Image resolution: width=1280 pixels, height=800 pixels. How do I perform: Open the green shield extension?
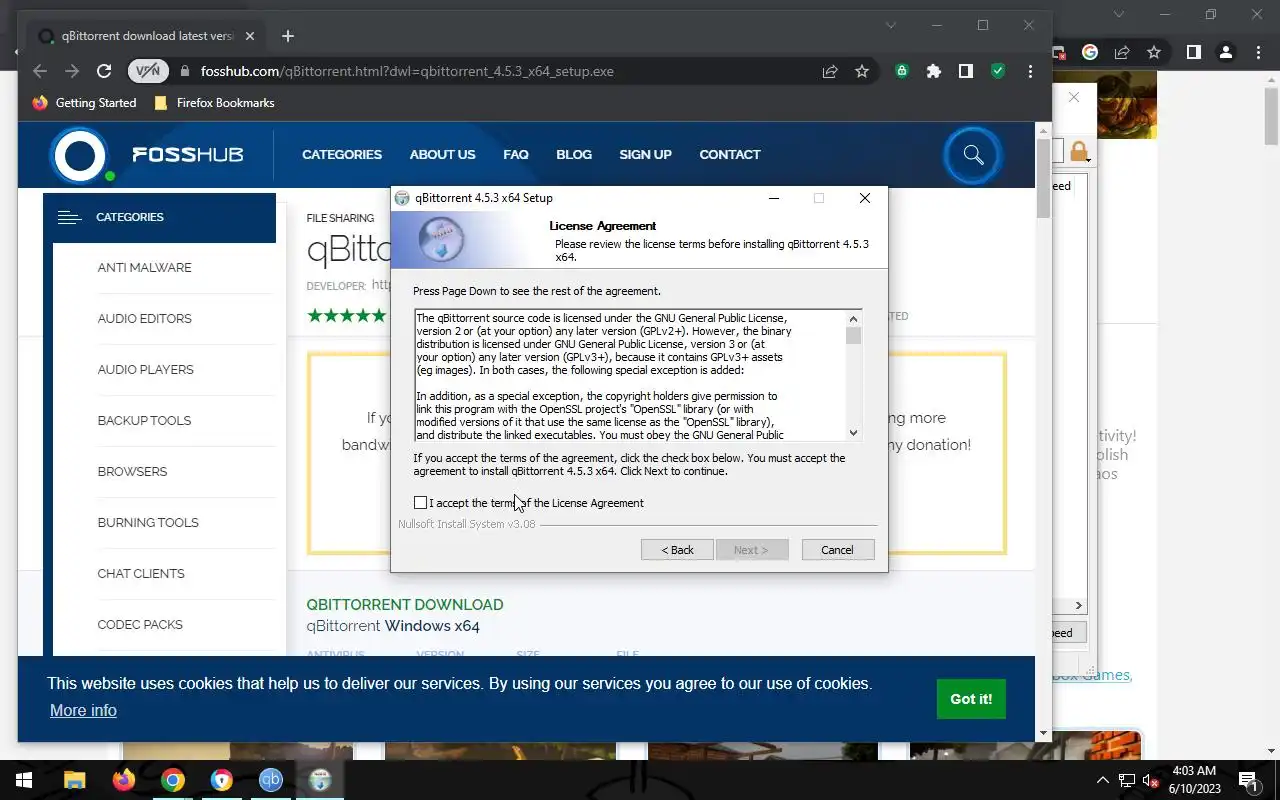click(998, 71)
